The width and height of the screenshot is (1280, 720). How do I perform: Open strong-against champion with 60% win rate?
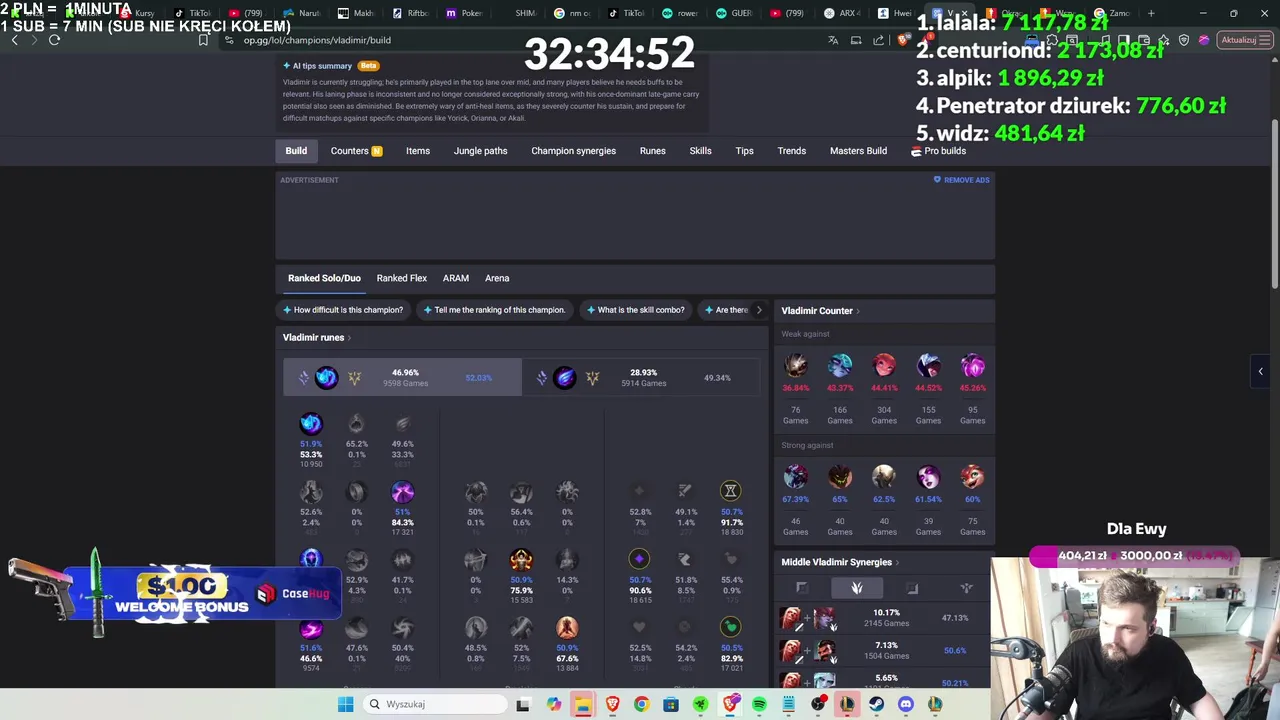click(973, 476)
